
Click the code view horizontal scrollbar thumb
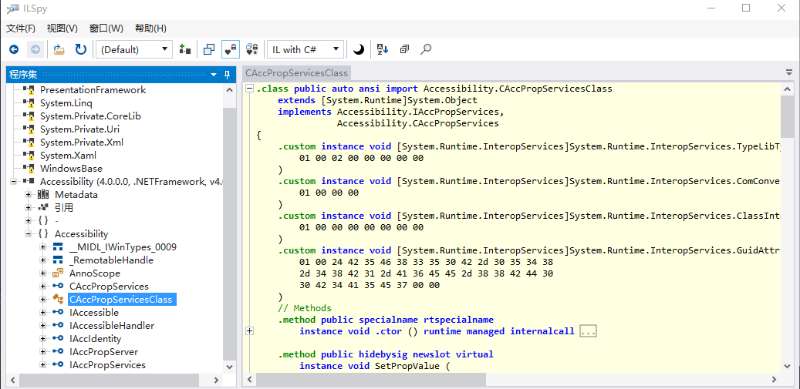(371, 380)
